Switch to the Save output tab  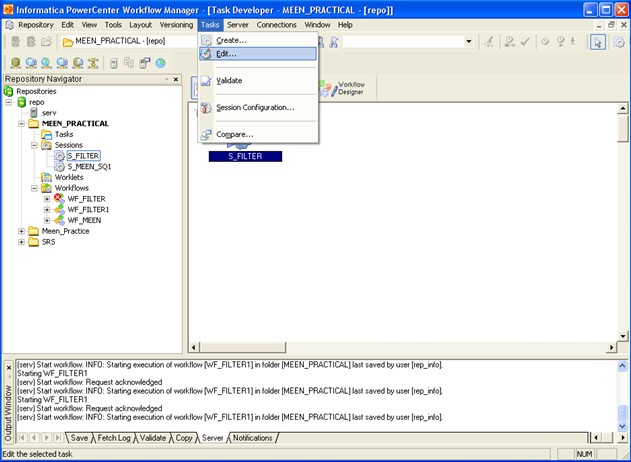79,438
